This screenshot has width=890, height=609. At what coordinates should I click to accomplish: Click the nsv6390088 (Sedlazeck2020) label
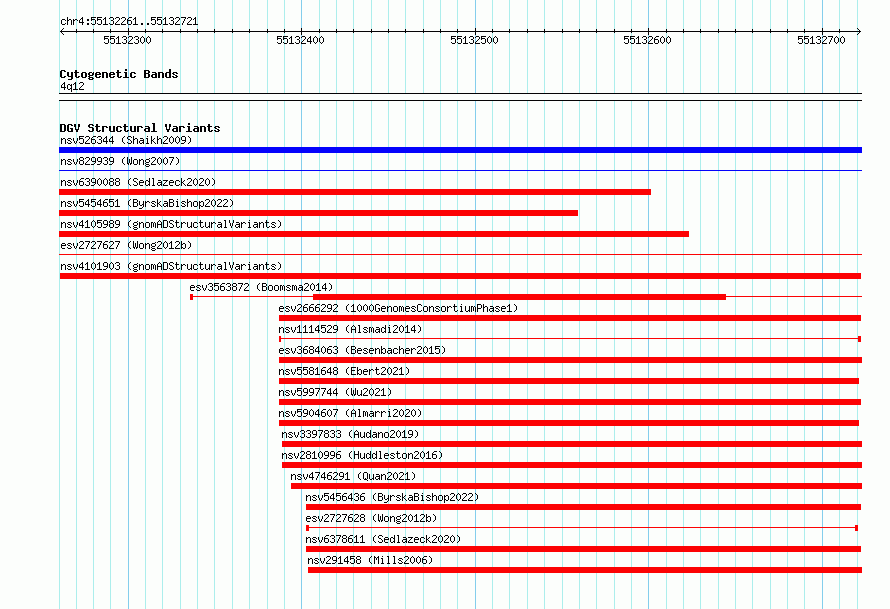(x=138, y=182)
